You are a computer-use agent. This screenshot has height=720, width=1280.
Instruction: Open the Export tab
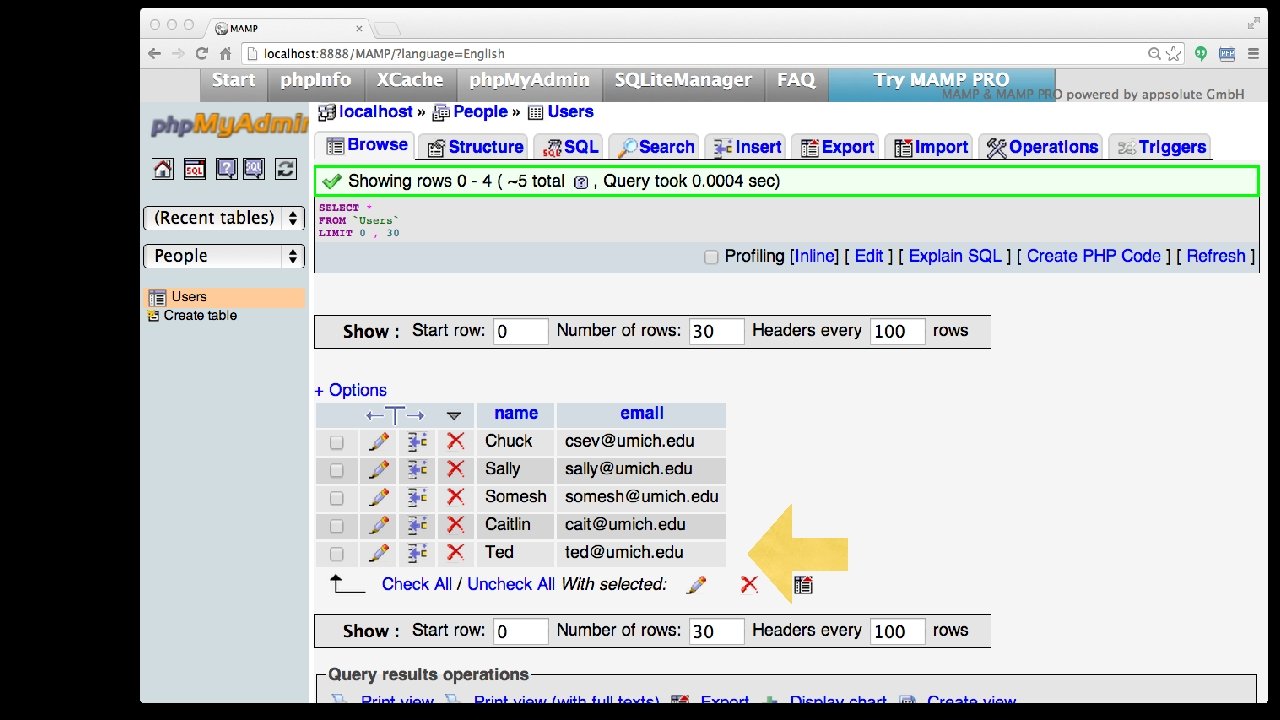[x=835, y=147]
